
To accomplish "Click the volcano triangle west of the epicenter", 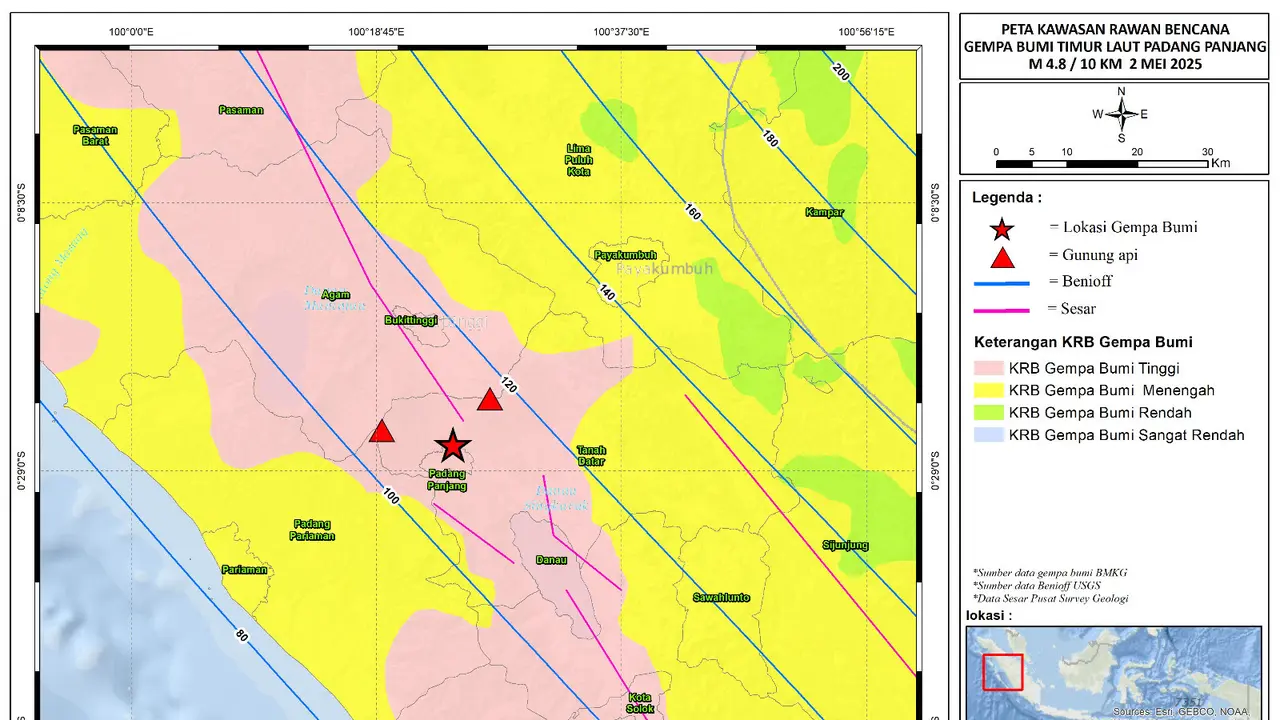I will 382,431.
